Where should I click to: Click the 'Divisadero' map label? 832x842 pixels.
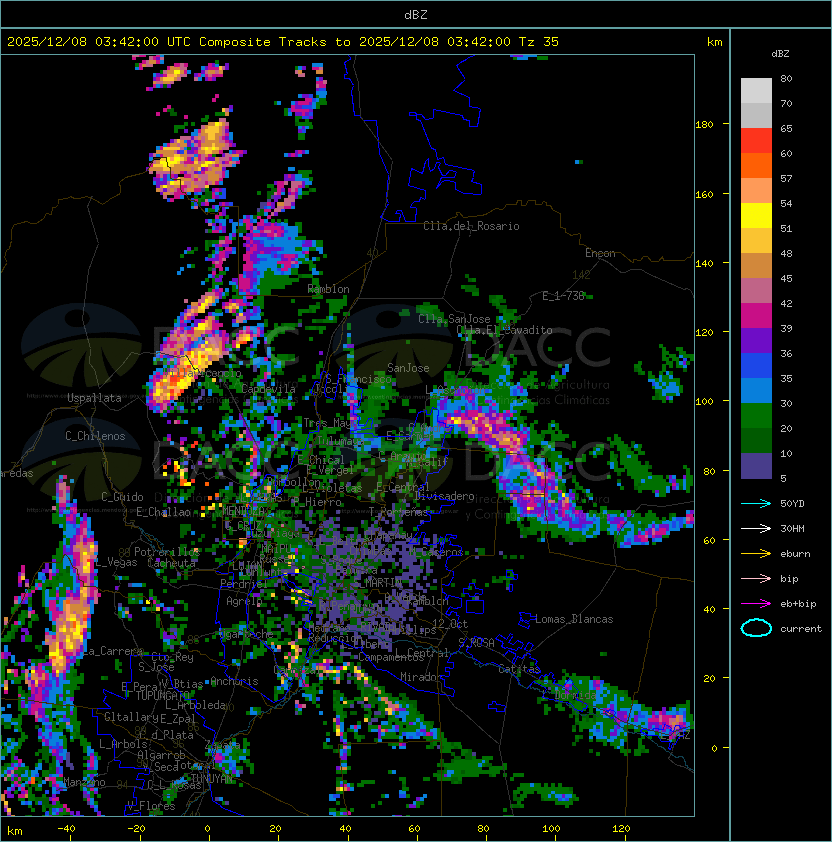click(x=444, y=496)
